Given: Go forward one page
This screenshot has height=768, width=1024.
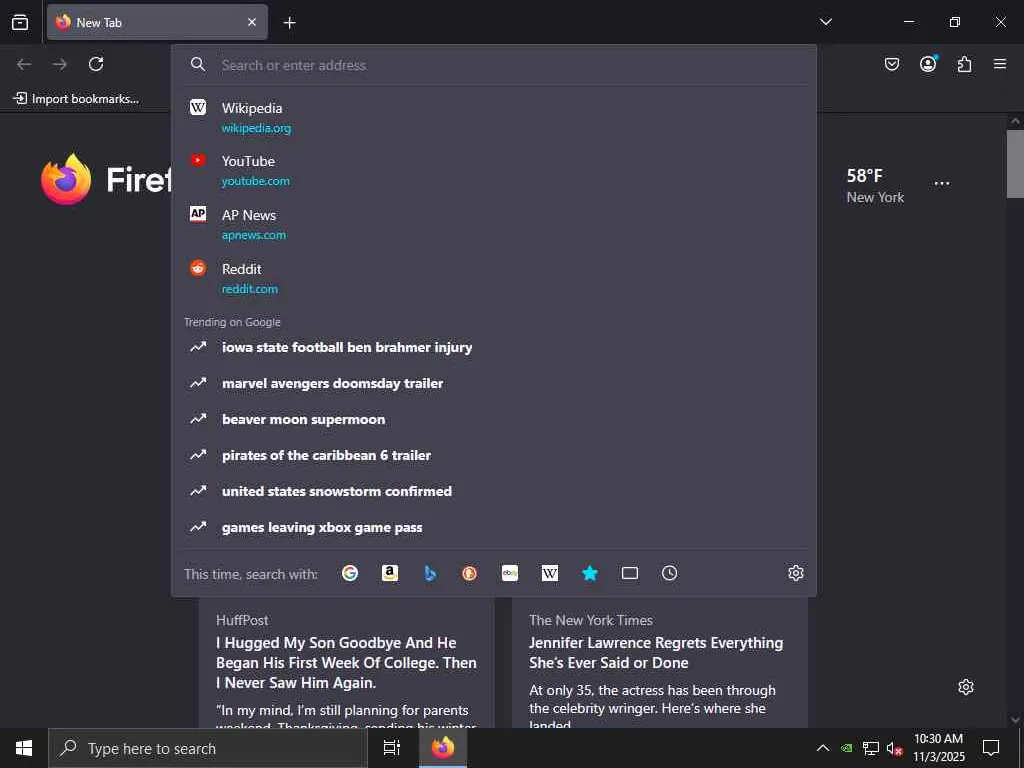Looking at the screenshot, I should 60,64.
